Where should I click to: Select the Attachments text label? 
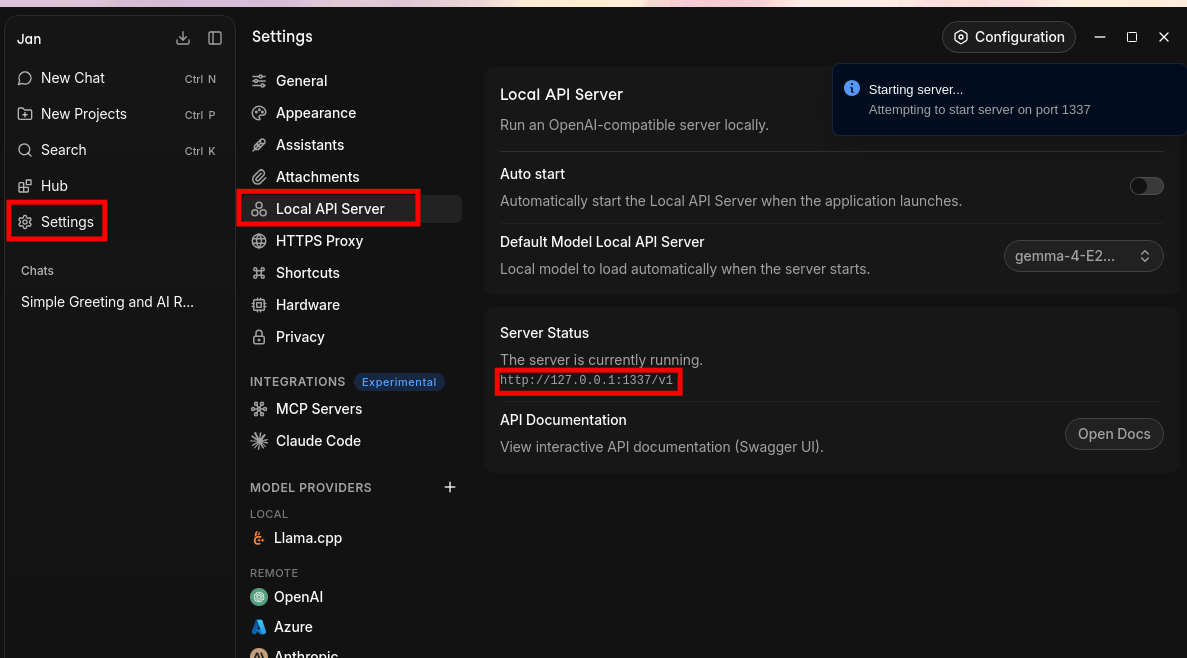point(317,177)
